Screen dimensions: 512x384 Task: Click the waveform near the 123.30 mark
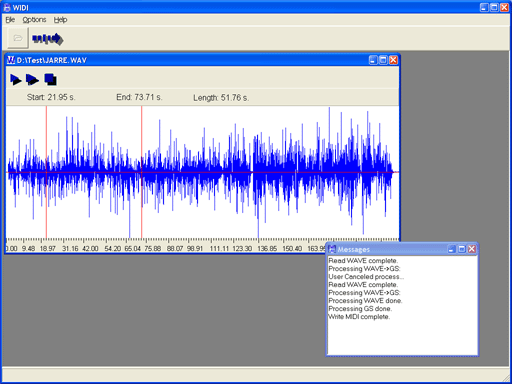coord(242,172)
